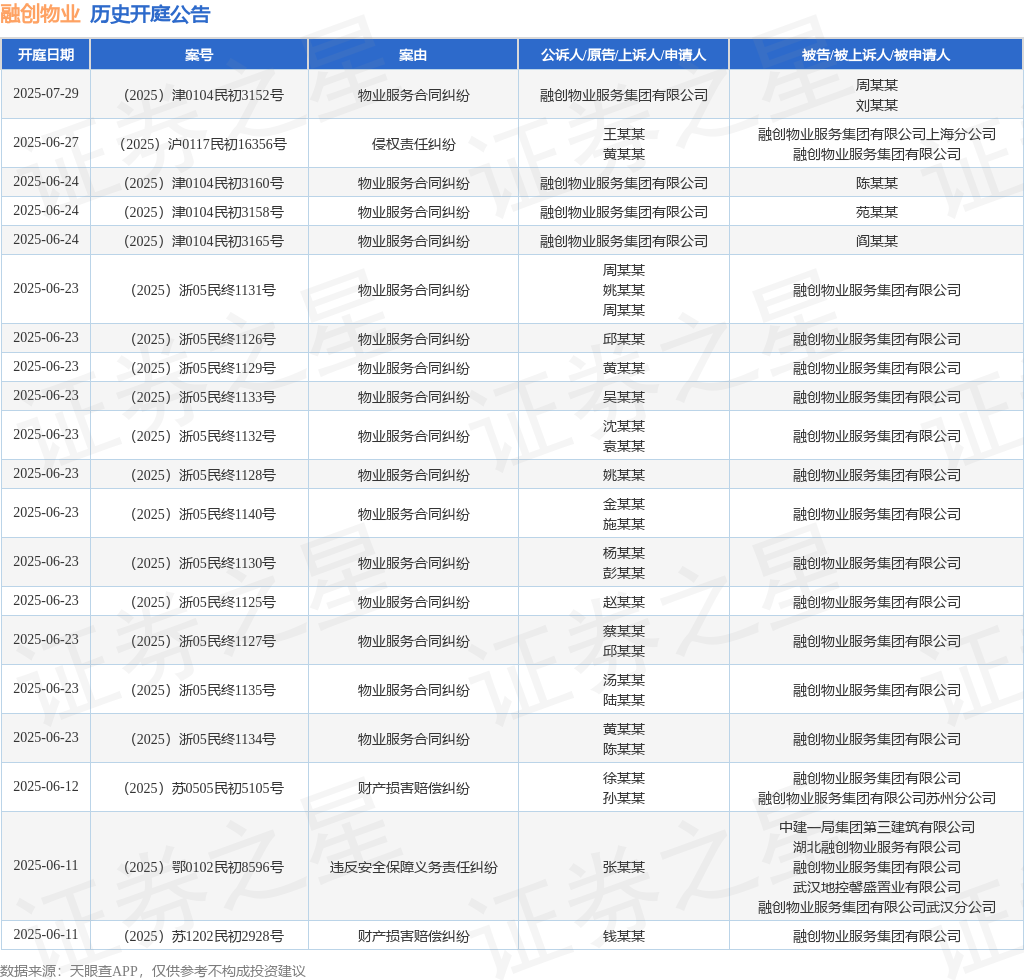
Task: Click case number （2025）浙05民终1132号
Action: pyautogui.click(x=204, y=436)
